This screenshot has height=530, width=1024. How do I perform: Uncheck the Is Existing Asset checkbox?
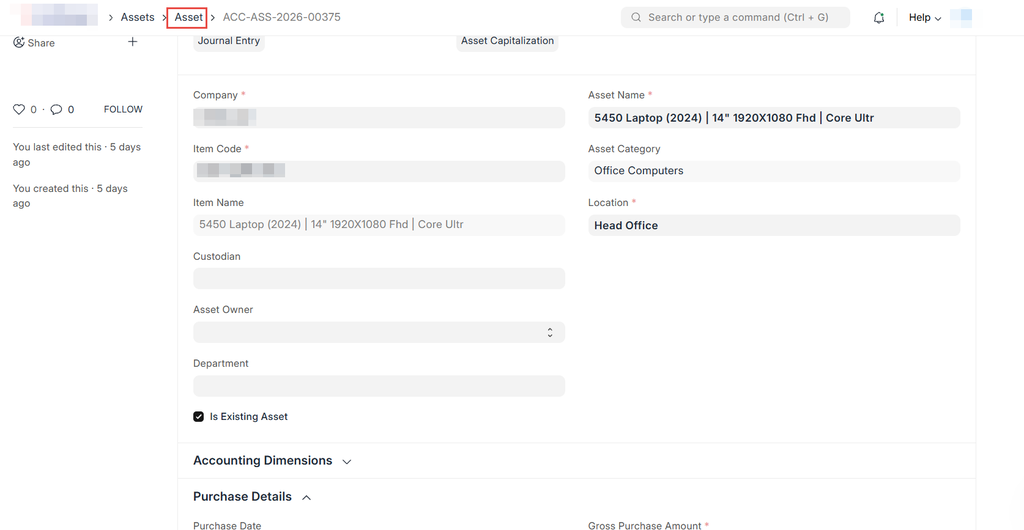click(x=199, y=416)
